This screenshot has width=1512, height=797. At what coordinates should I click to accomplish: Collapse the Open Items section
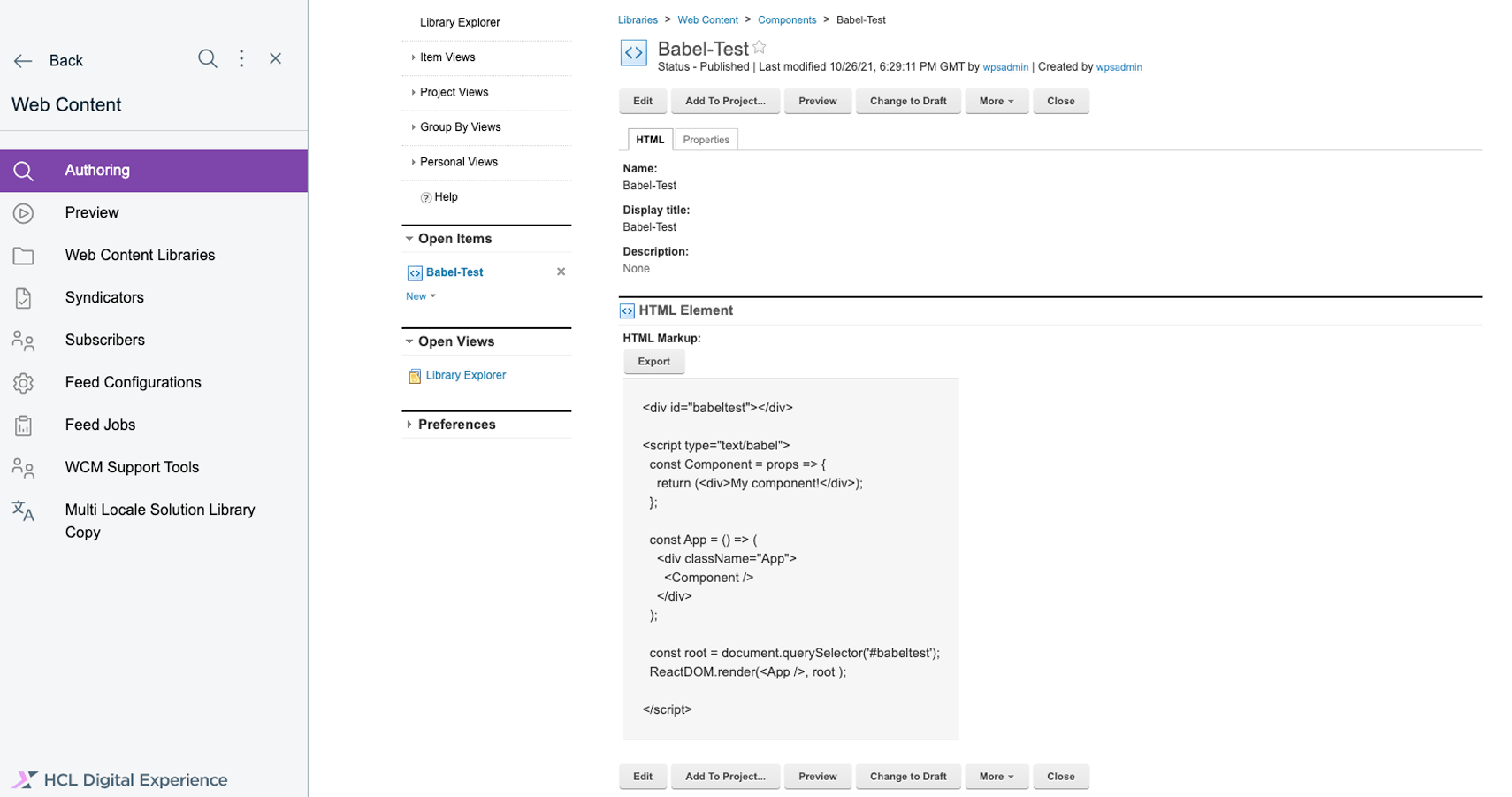tap(409, 239)
